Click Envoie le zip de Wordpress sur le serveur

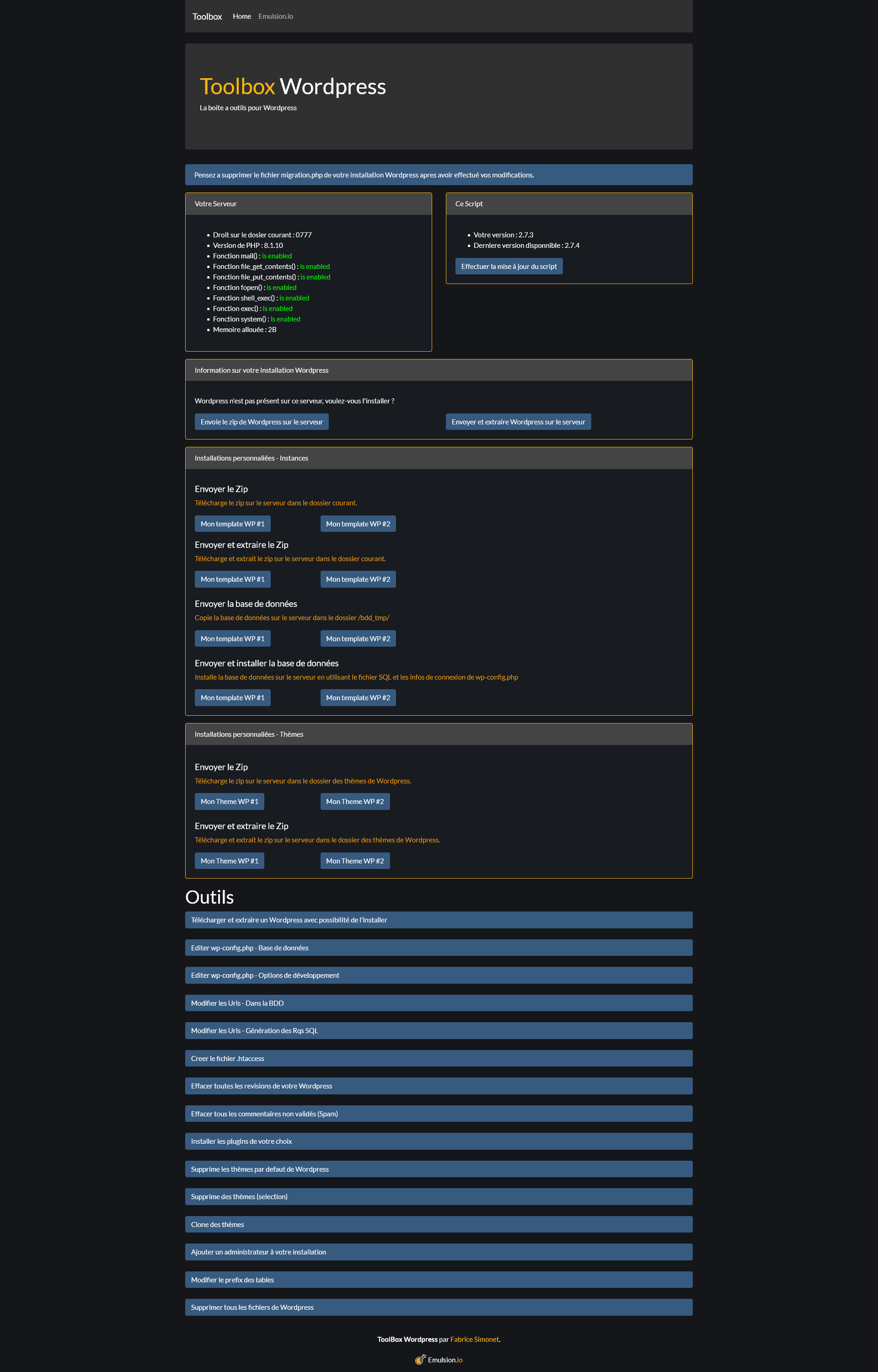click(x=261, y=422)
